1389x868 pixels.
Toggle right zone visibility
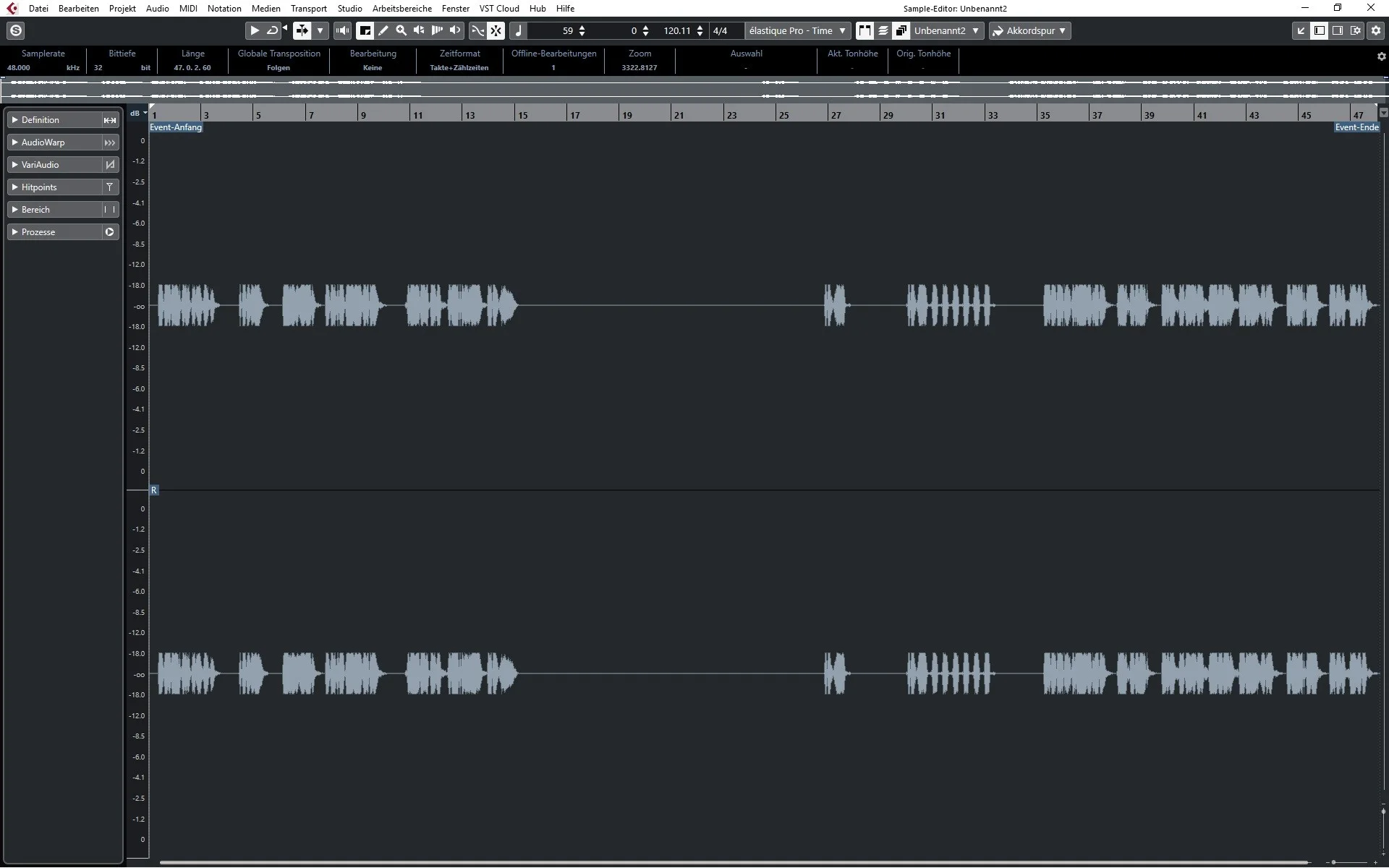click(x=1338, y=30)
